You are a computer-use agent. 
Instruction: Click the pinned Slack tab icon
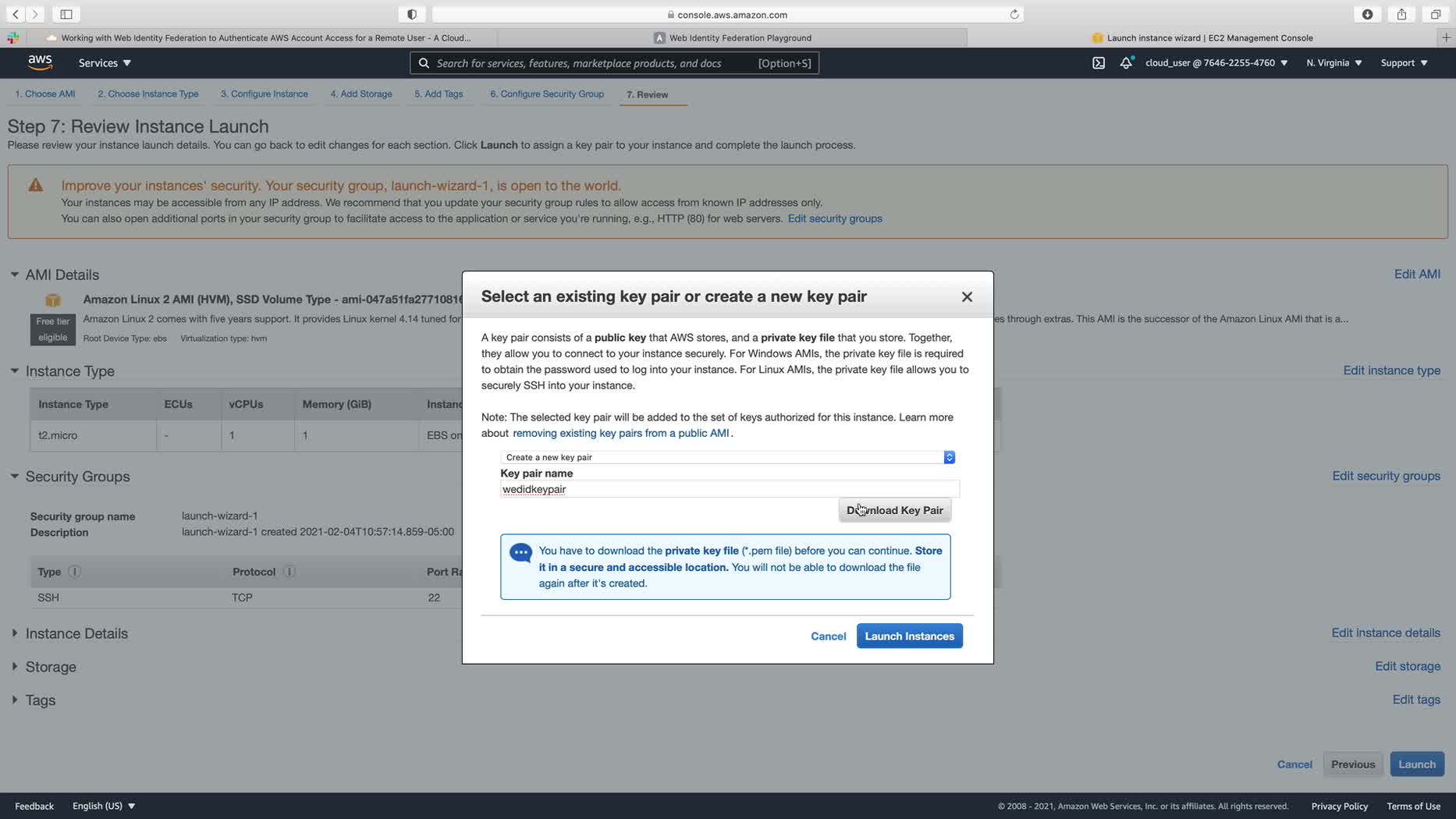[x=13, y=37]
